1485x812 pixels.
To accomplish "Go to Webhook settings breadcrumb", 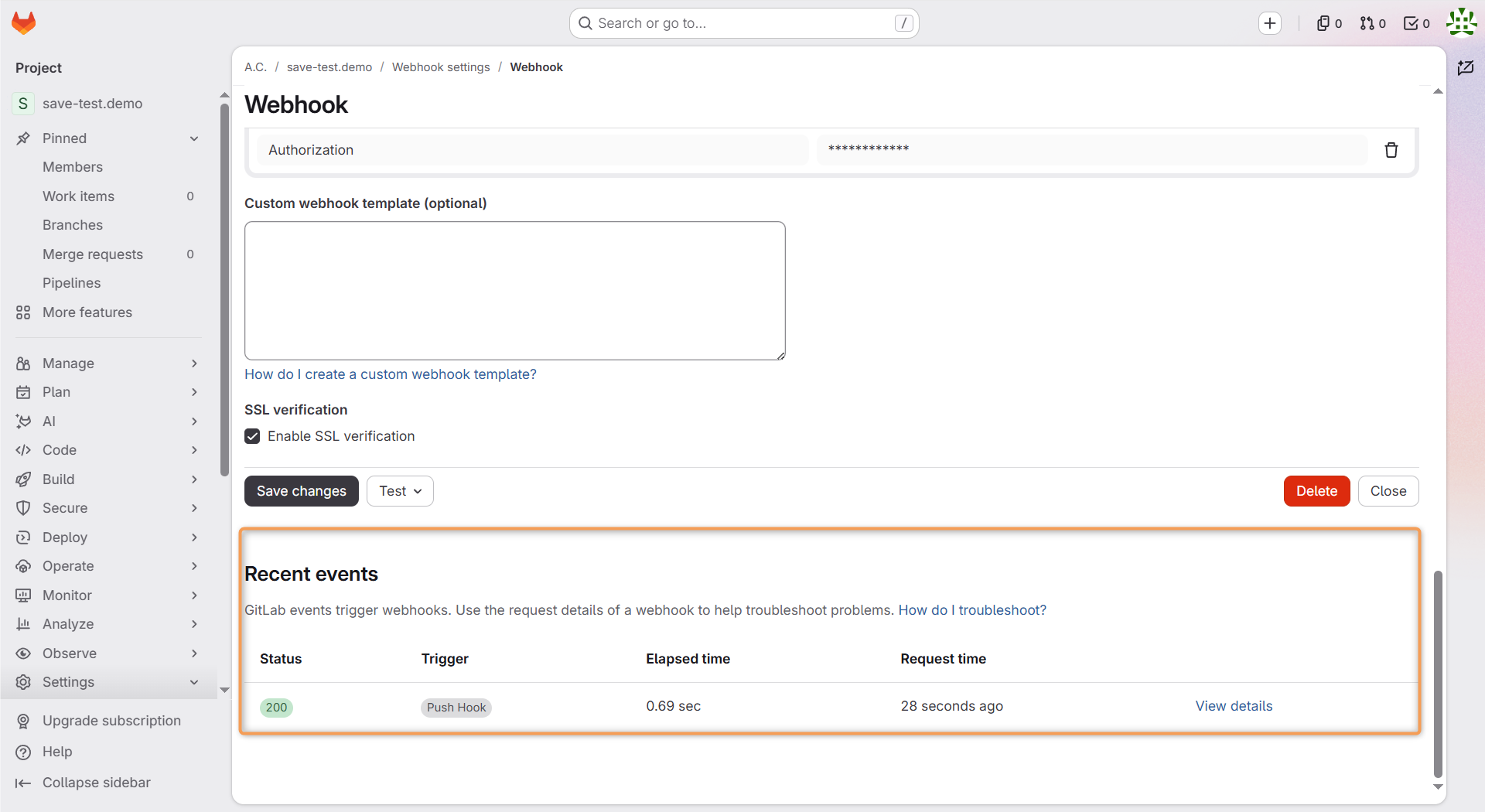I will (441, 67).
